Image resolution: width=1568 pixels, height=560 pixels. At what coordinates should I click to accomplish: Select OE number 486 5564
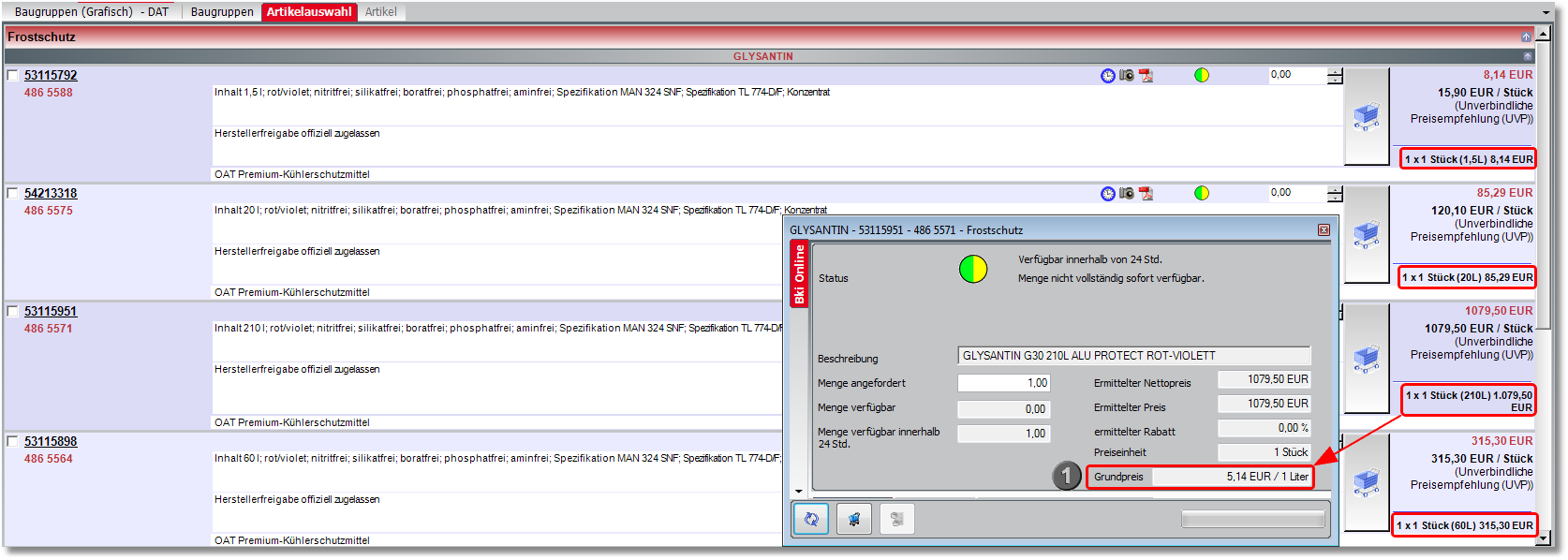tap(49, 459)
